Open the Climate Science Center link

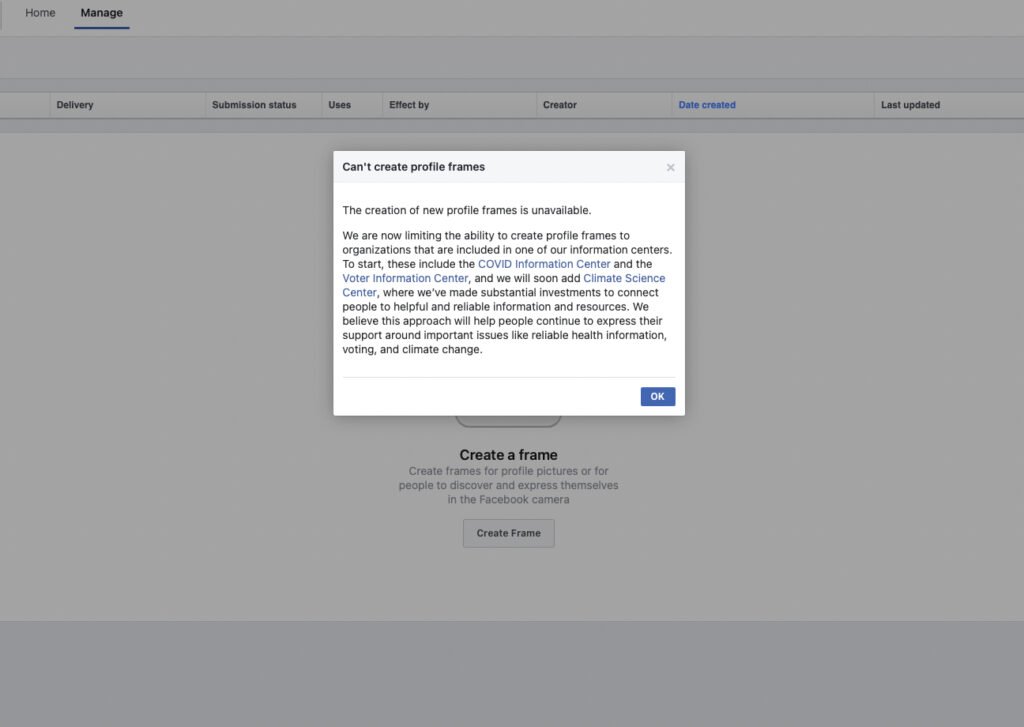click(624, 278)
